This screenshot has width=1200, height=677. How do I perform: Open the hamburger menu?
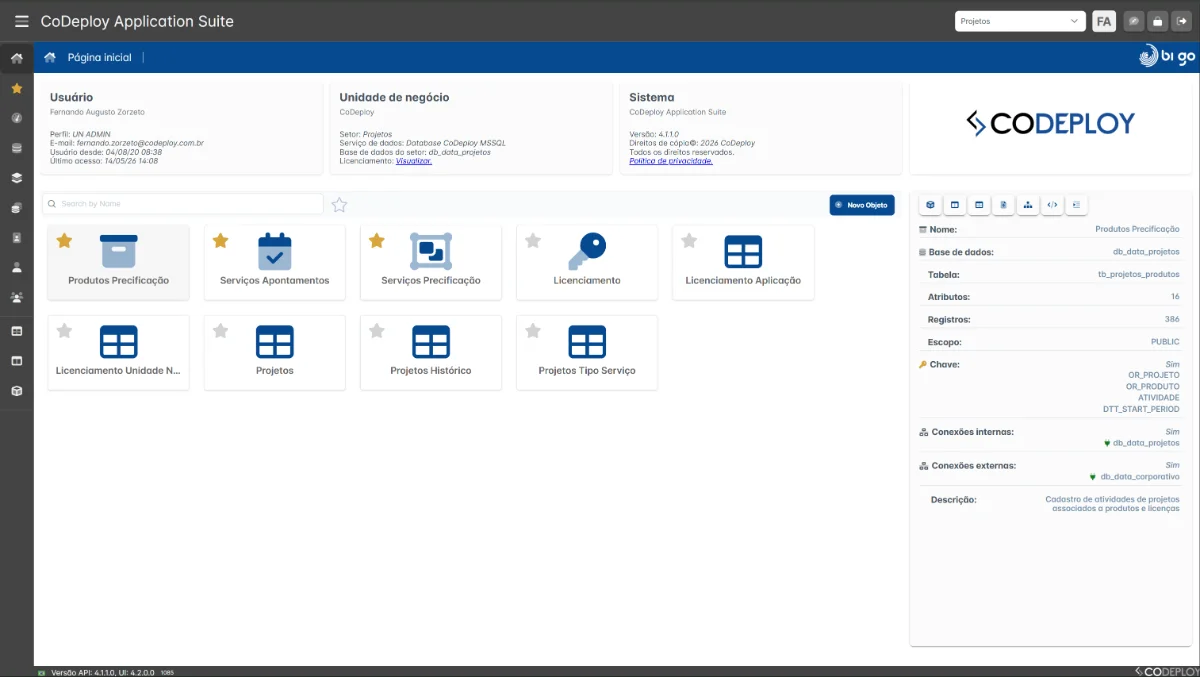click(x=21, y=21)
